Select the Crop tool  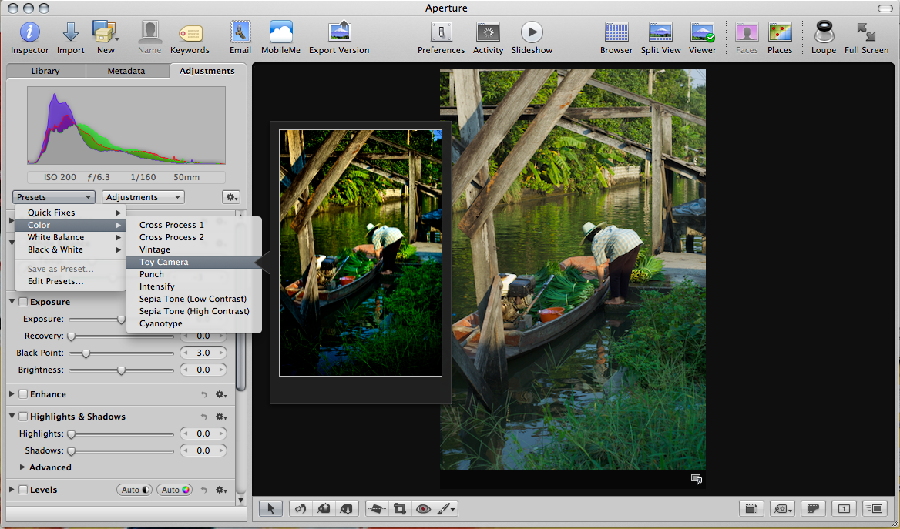tap(399, 508)
